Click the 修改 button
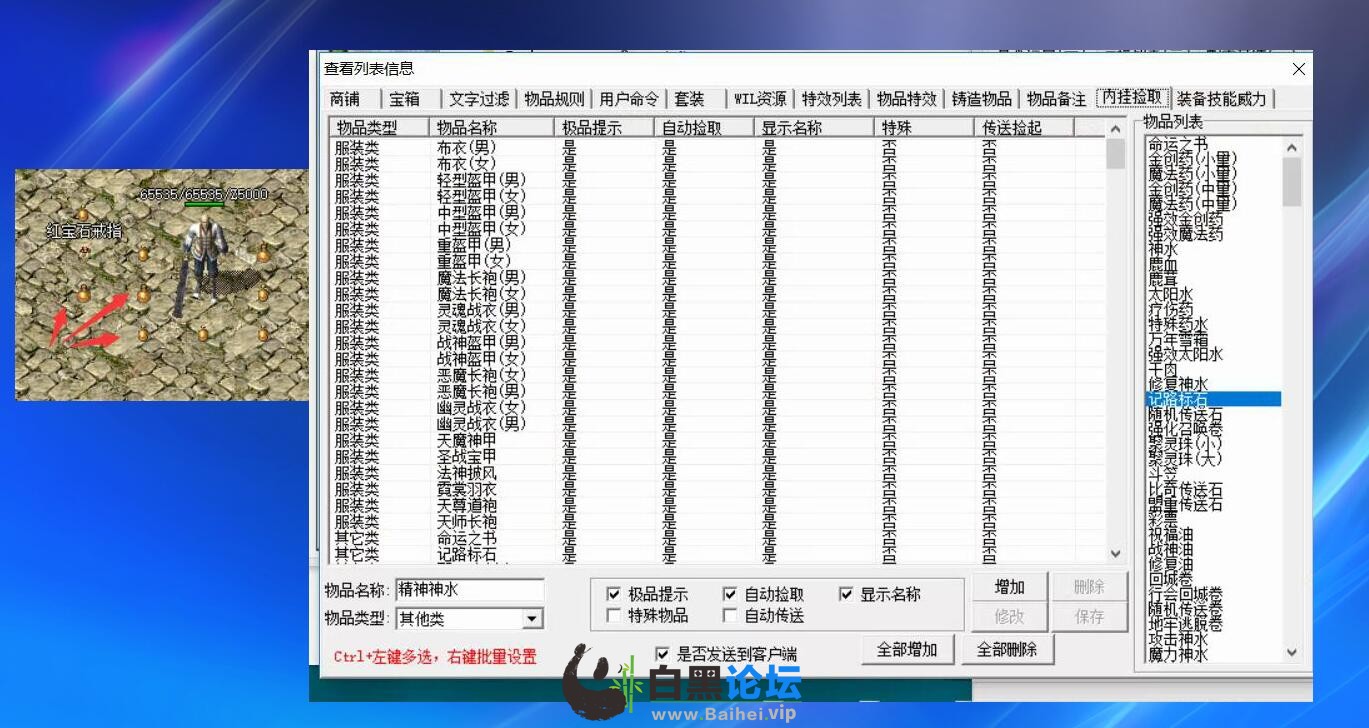This screenshot has height=728, width=1369. pyautogui.click(x=1009, y=617)
